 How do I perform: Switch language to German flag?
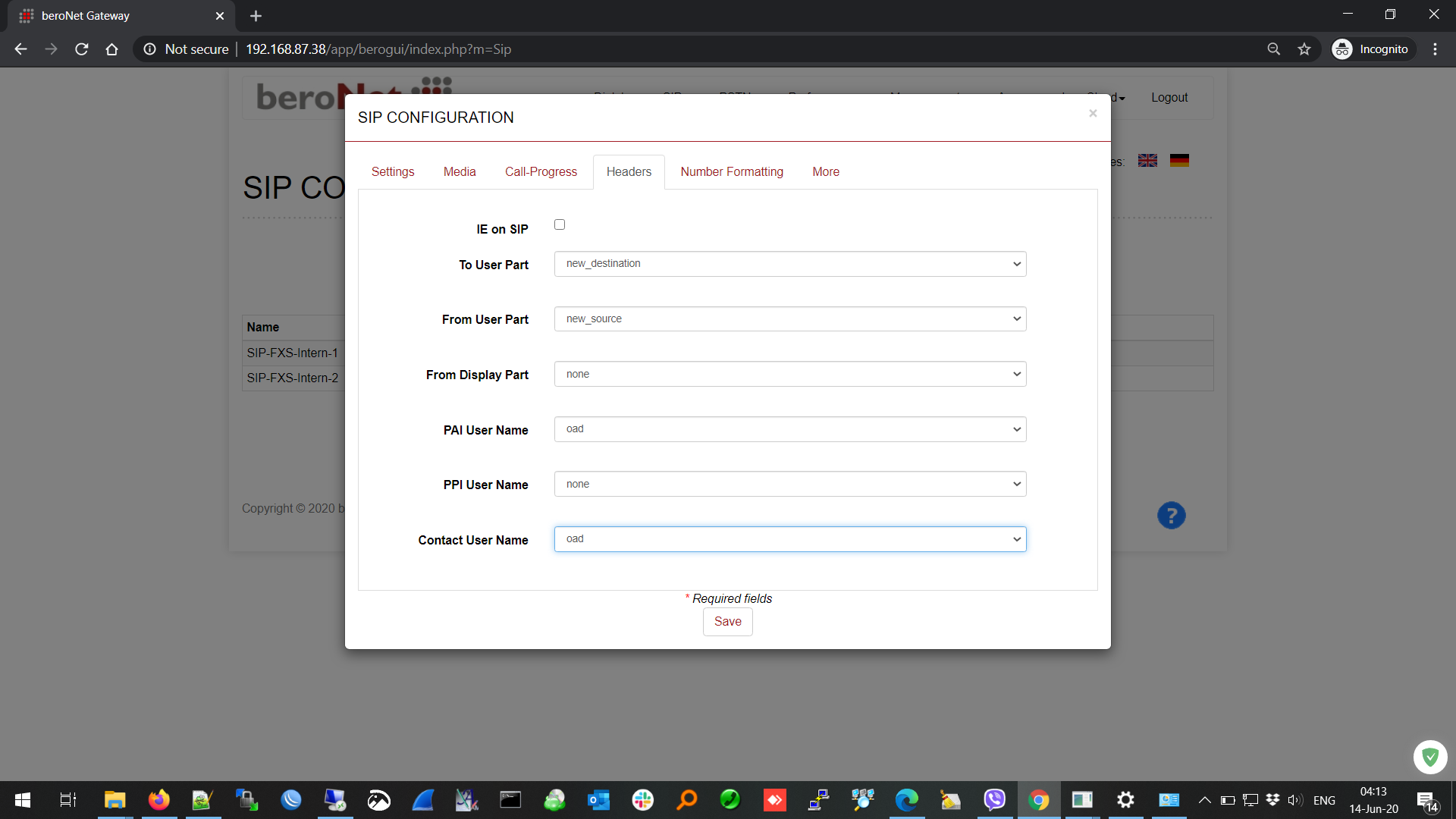click(x=1179, y=161)
